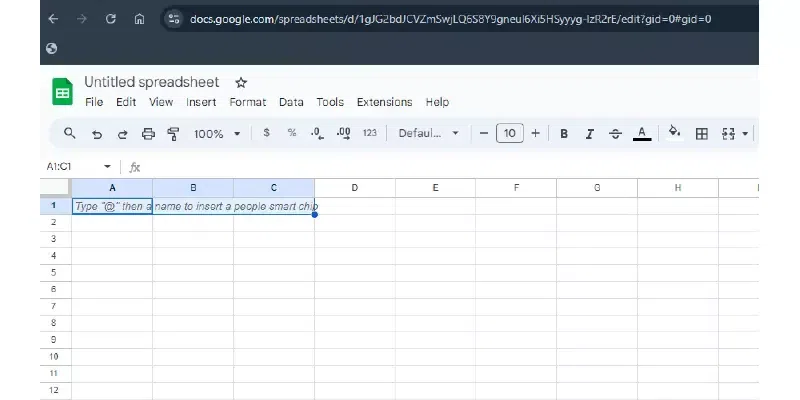
Task: Activate the paint format tool
Action: click(173, 134)
